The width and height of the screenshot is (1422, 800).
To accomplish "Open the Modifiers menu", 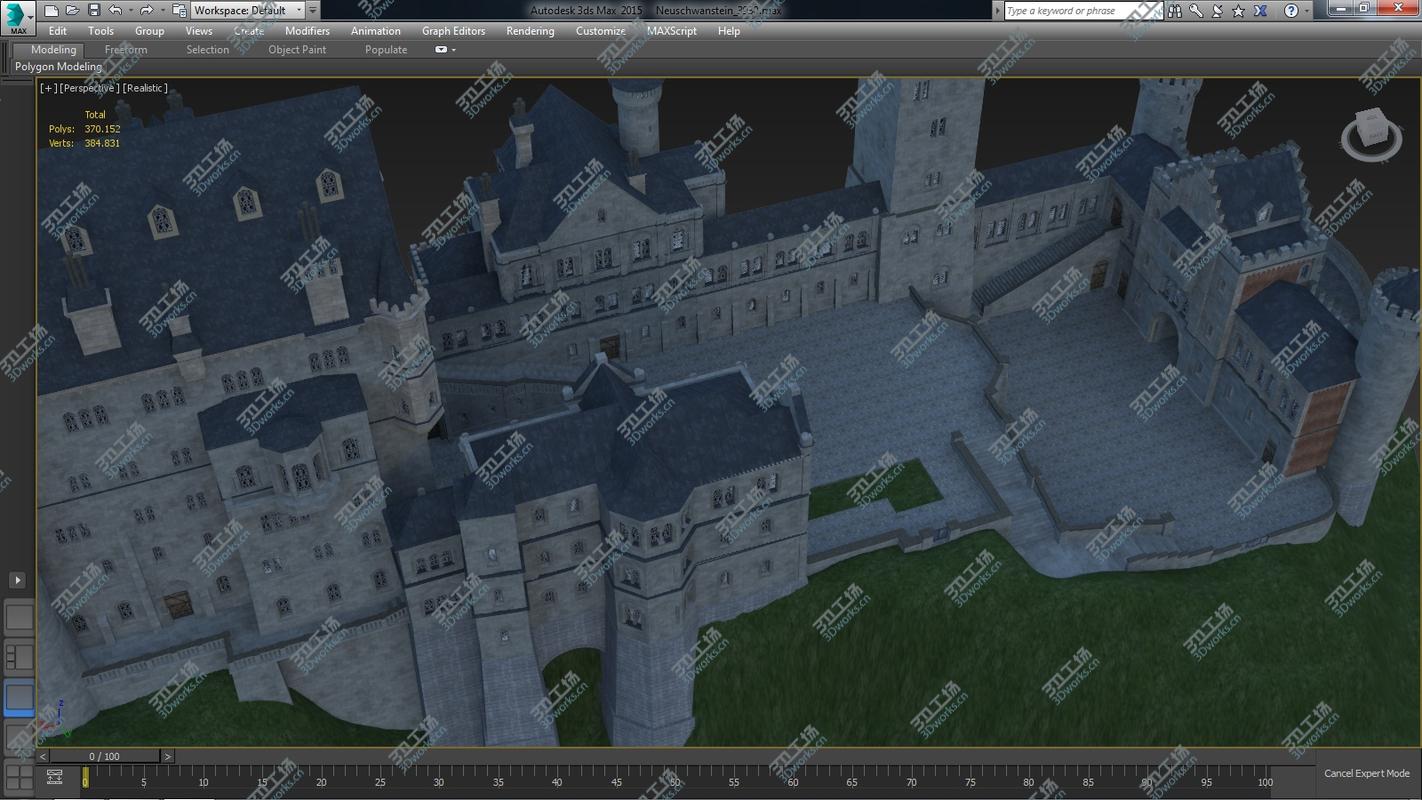I will click(308, 31).
